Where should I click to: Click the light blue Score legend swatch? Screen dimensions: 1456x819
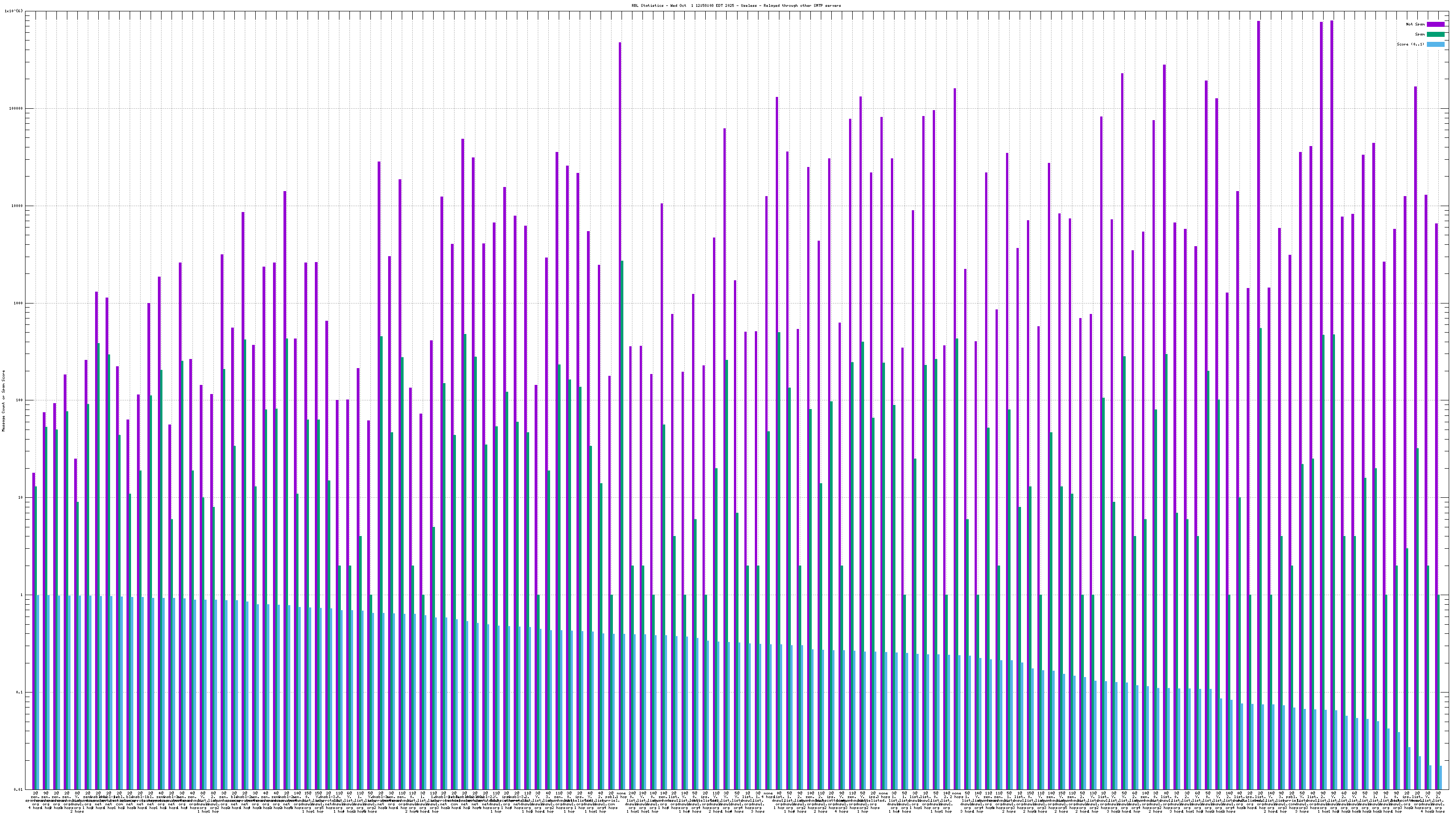pos(1435,44)
